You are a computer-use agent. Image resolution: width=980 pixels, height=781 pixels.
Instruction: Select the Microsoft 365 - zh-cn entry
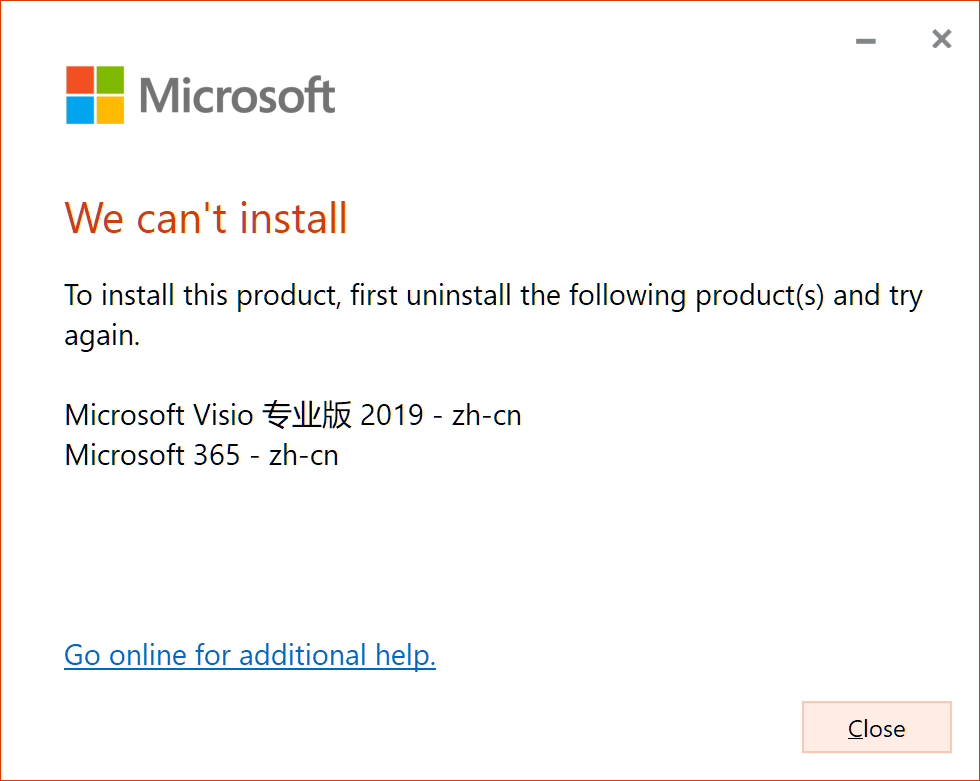tap(201, 455)
